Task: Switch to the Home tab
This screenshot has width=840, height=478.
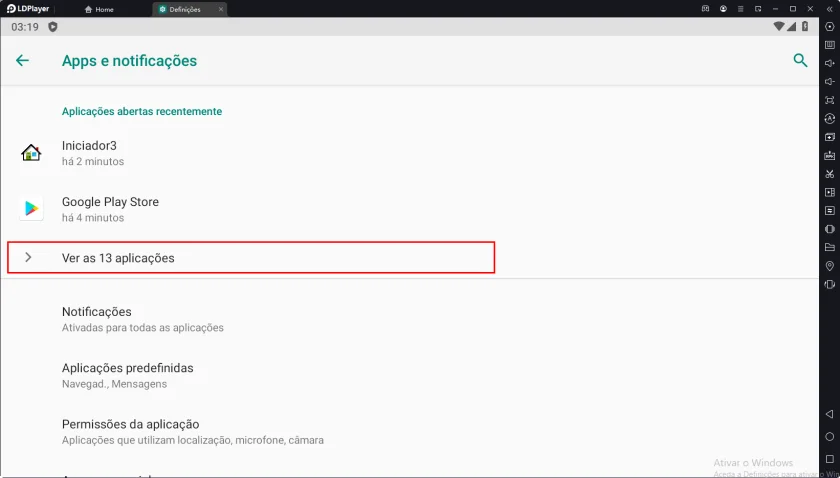Action: click(x=99, y=10)
